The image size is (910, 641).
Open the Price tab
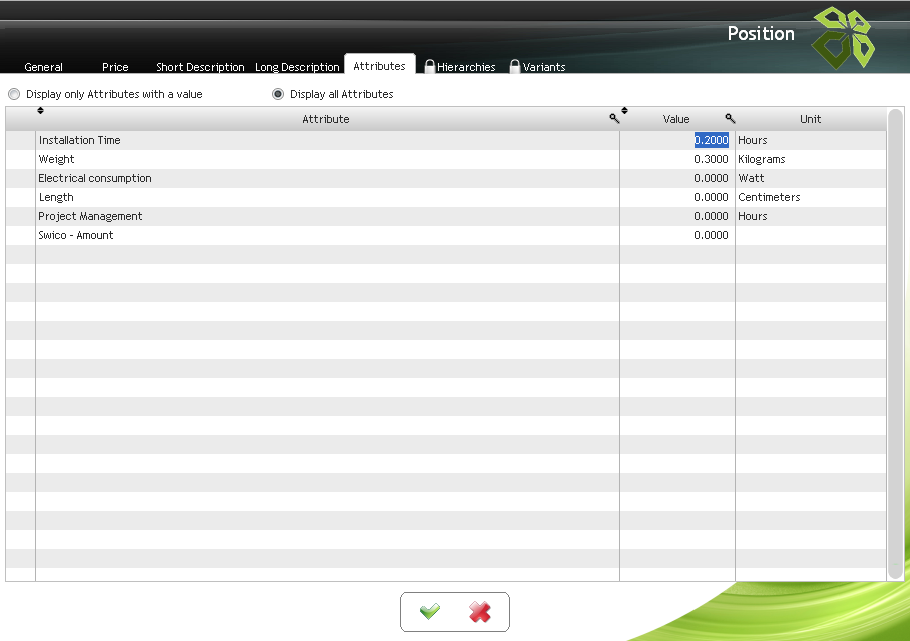(115, 67)
